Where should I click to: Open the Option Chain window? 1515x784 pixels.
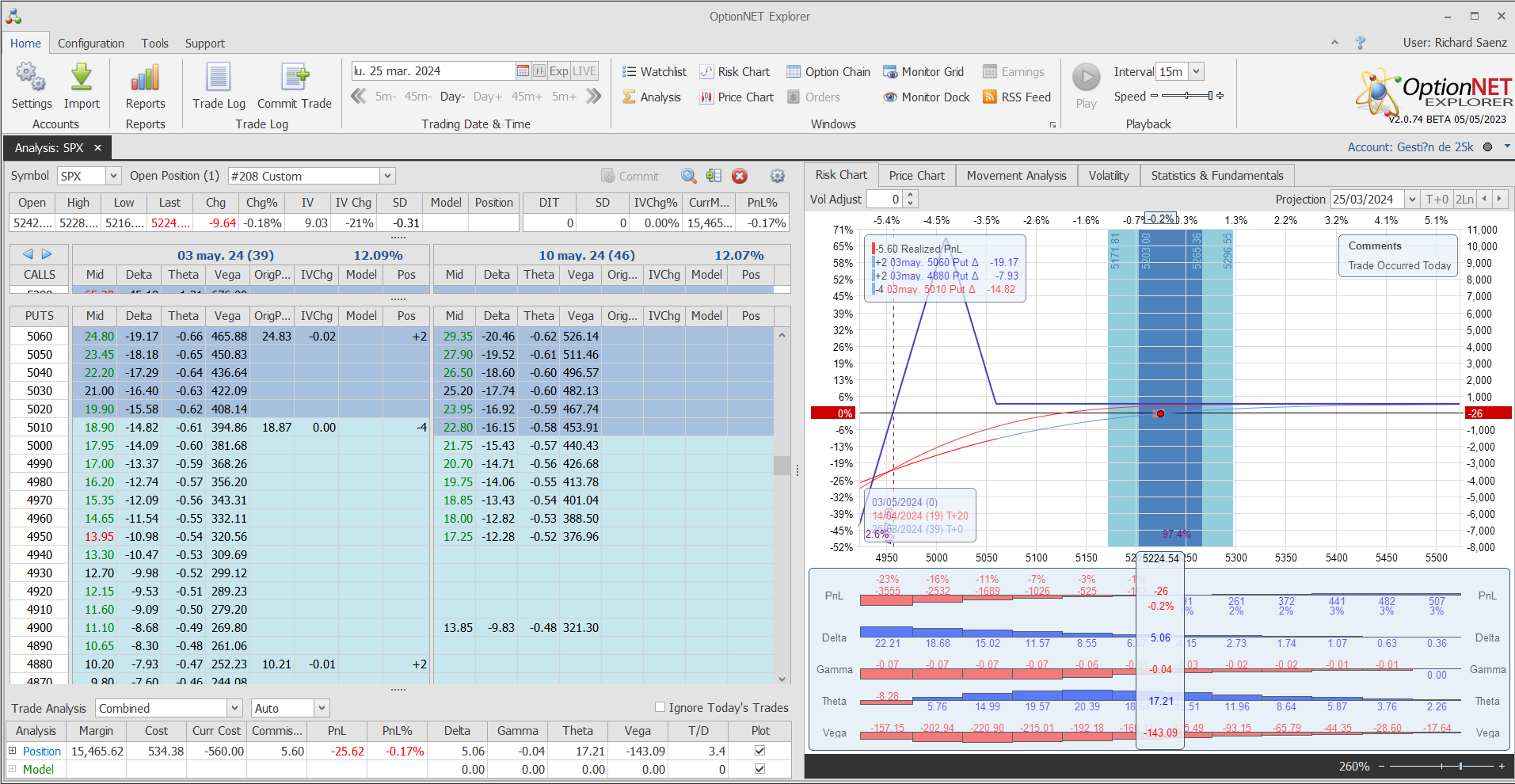coord(828,72)
